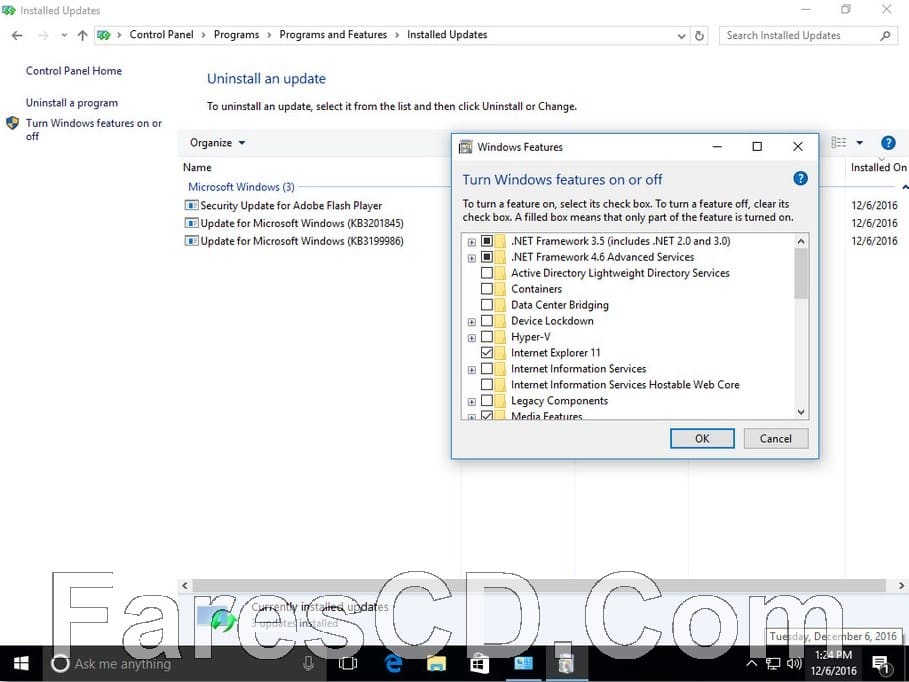The height and width of the screenshot is (682, 909).
Task: Click the Control Panel taskbar icon
Action: pyautogui.click(x=523, y=663)
